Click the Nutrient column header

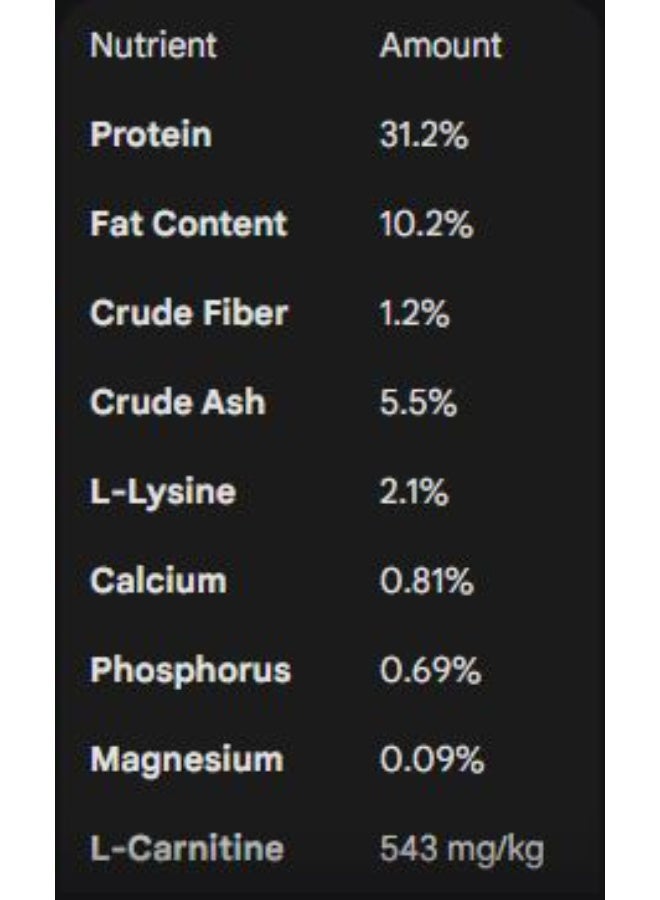[x=153, y=46]
